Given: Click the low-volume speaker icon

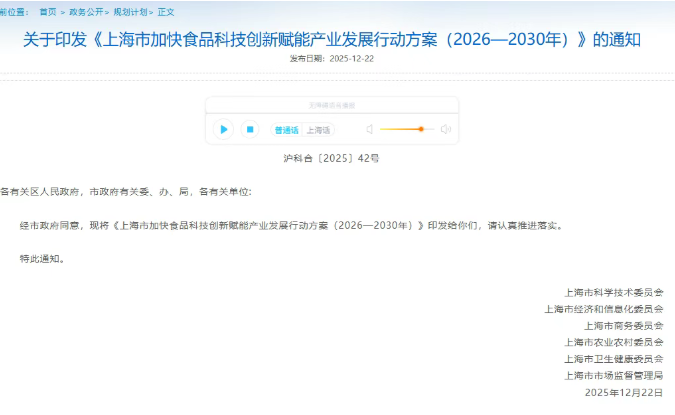Looking at the screenshot, I should pyautogui.click(x=369, y=129).
